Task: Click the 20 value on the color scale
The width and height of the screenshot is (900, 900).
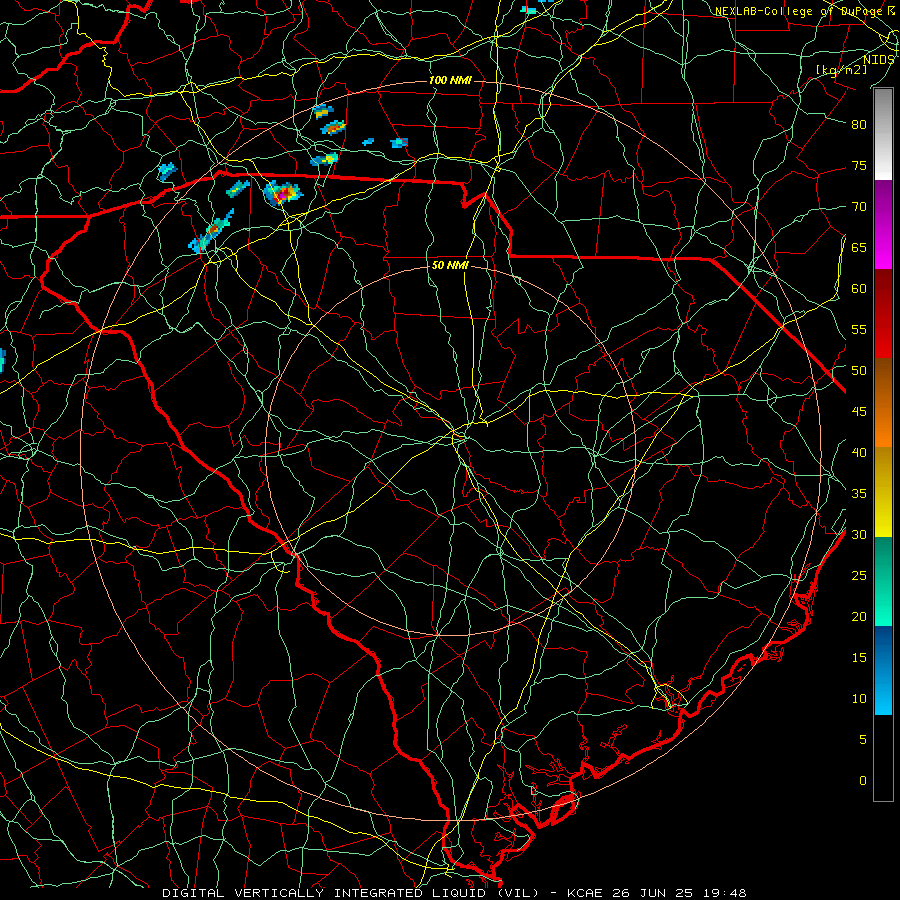Action: (x=859, y=616)
